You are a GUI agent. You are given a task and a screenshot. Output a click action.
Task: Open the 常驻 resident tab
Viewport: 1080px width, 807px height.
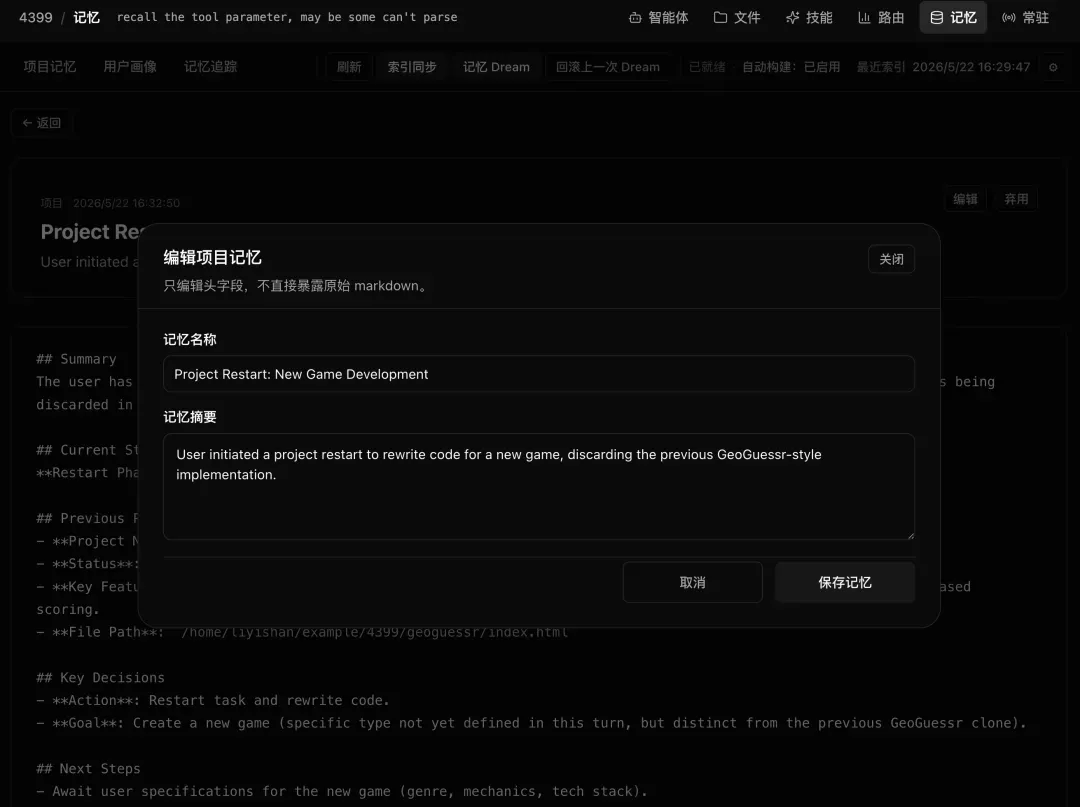click(1026, 17)
